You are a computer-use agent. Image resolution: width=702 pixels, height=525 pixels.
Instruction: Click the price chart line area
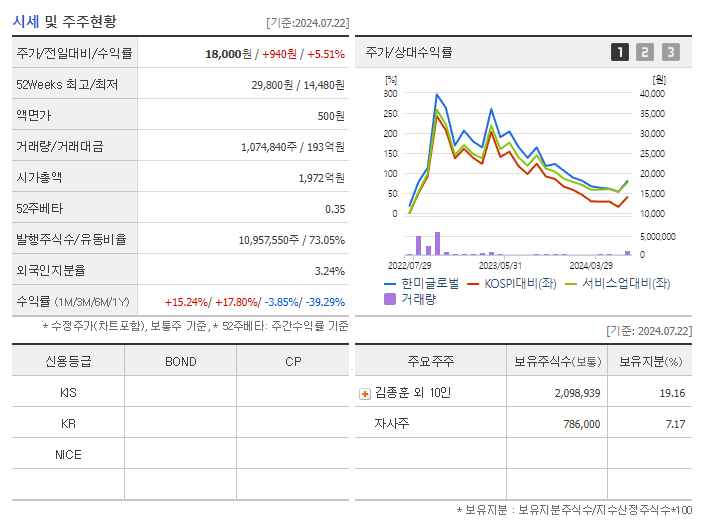click(519, 153)
